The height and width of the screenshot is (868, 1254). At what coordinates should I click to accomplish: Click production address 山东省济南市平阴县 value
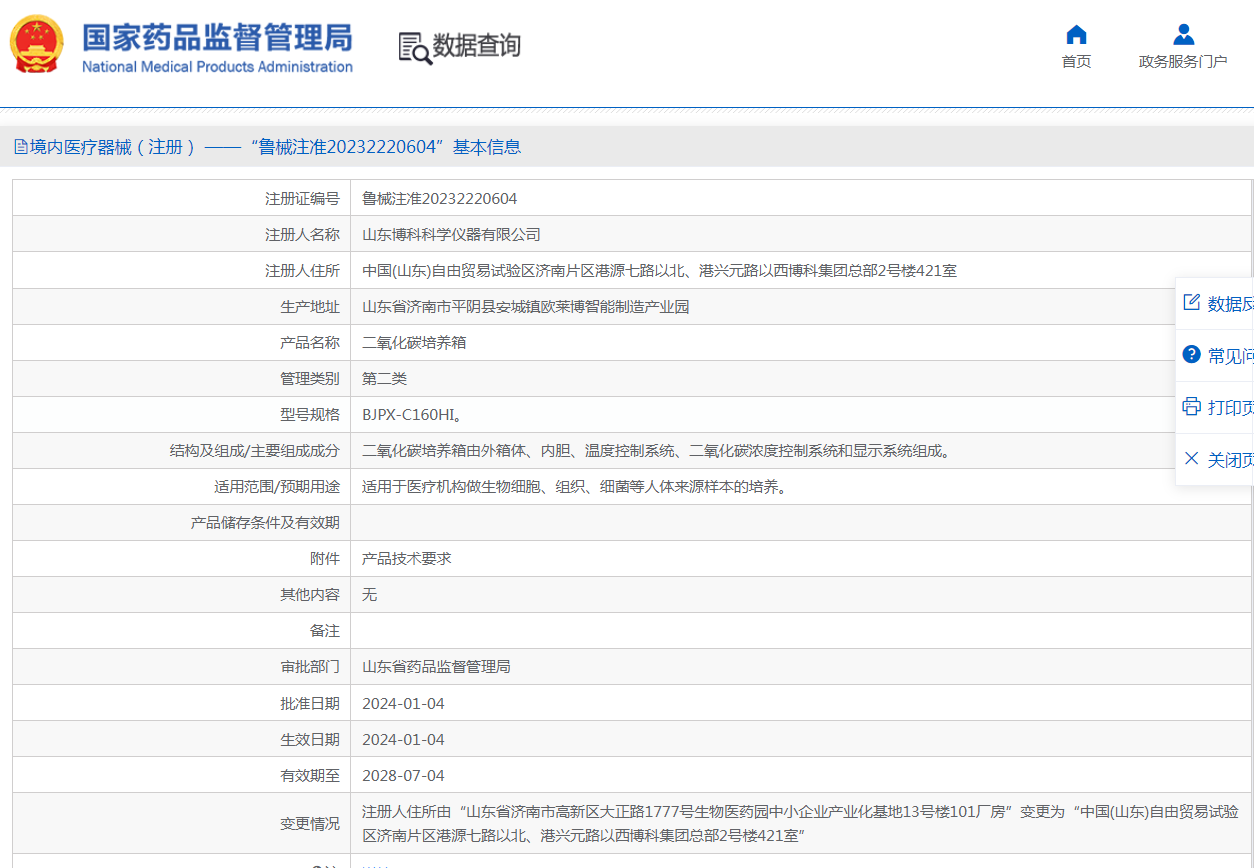(526, 307)
